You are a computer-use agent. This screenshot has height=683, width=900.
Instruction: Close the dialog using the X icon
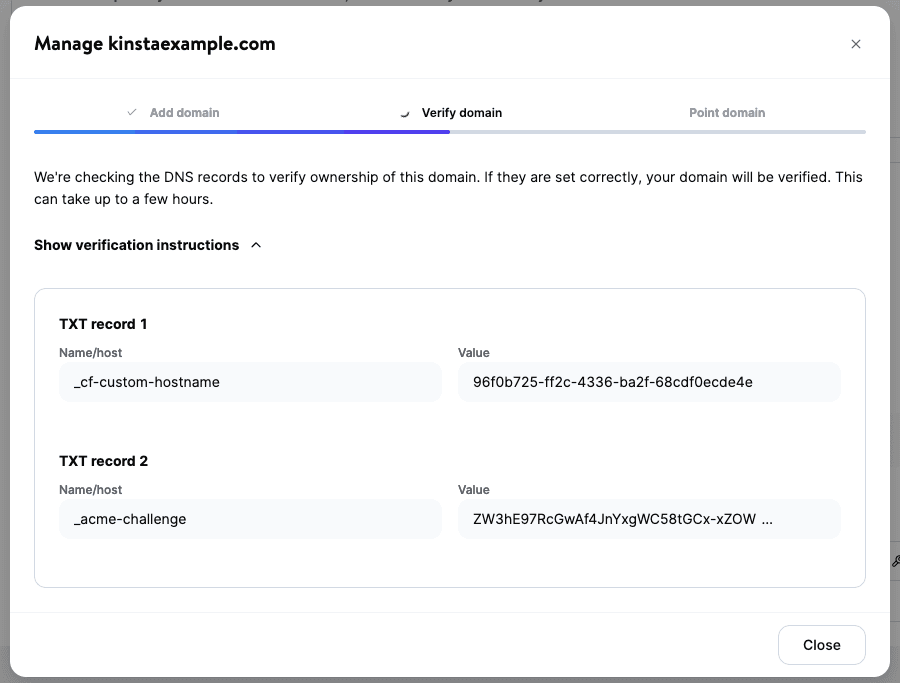pos(856,44)
